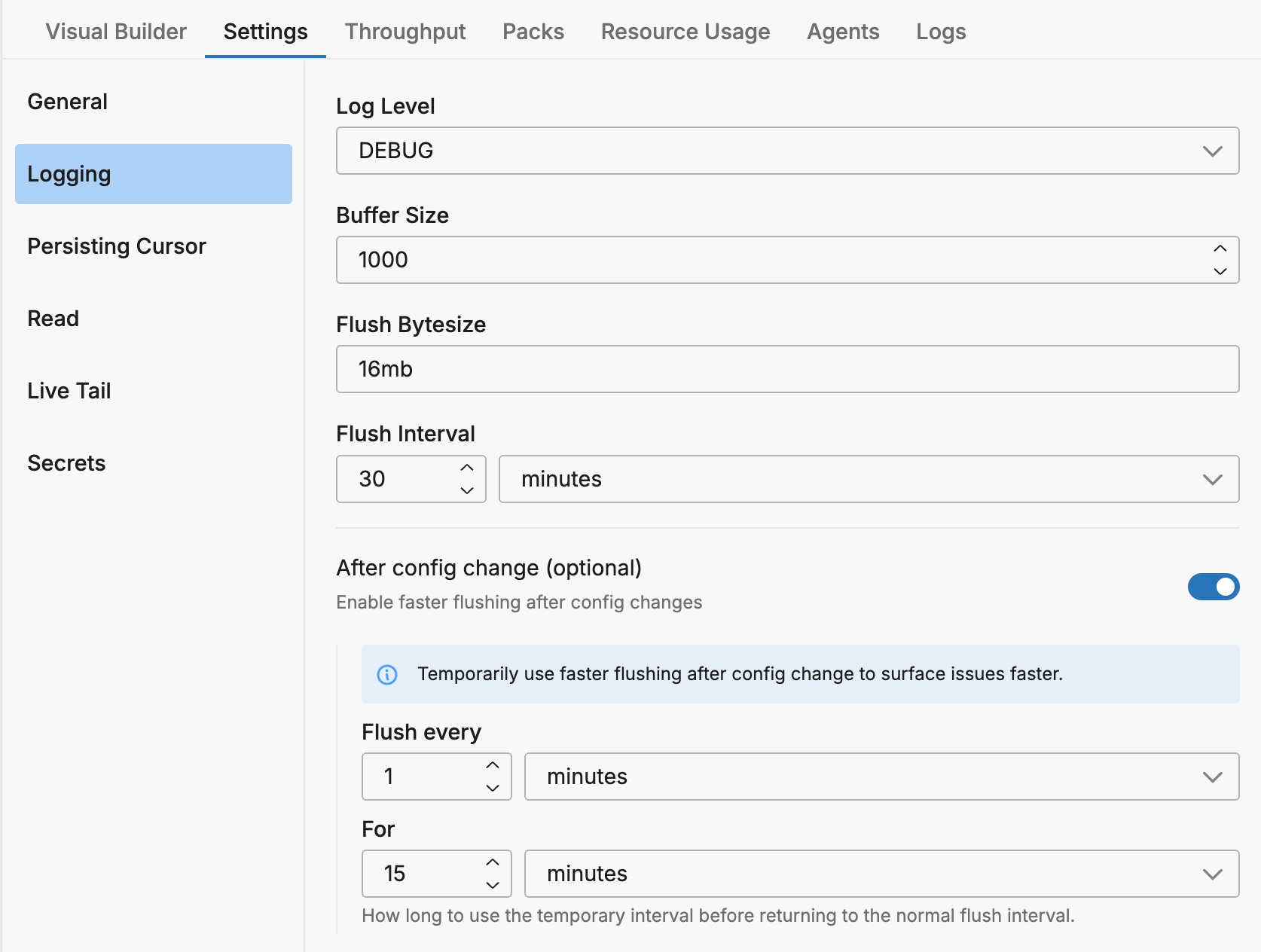Increment the Flush Interval value
1261x952 pixels.
click(467, 468)
